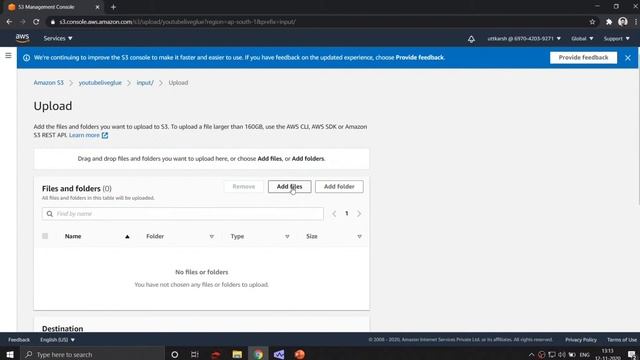640x360 pixels.
Task: Open the Global region dropdown
Action: (582, 38)
